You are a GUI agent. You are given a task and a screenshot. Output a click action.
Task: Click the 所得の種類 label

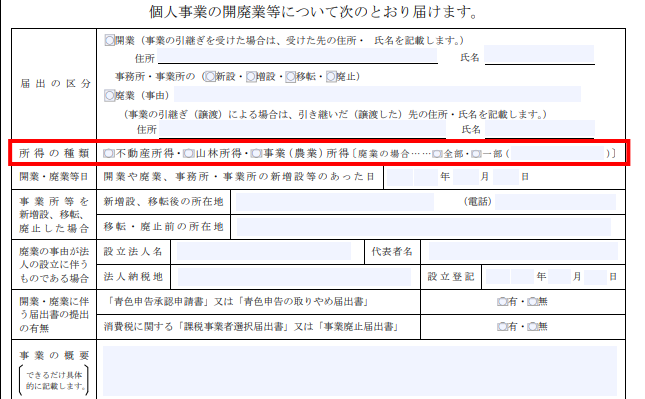(54, 153)
